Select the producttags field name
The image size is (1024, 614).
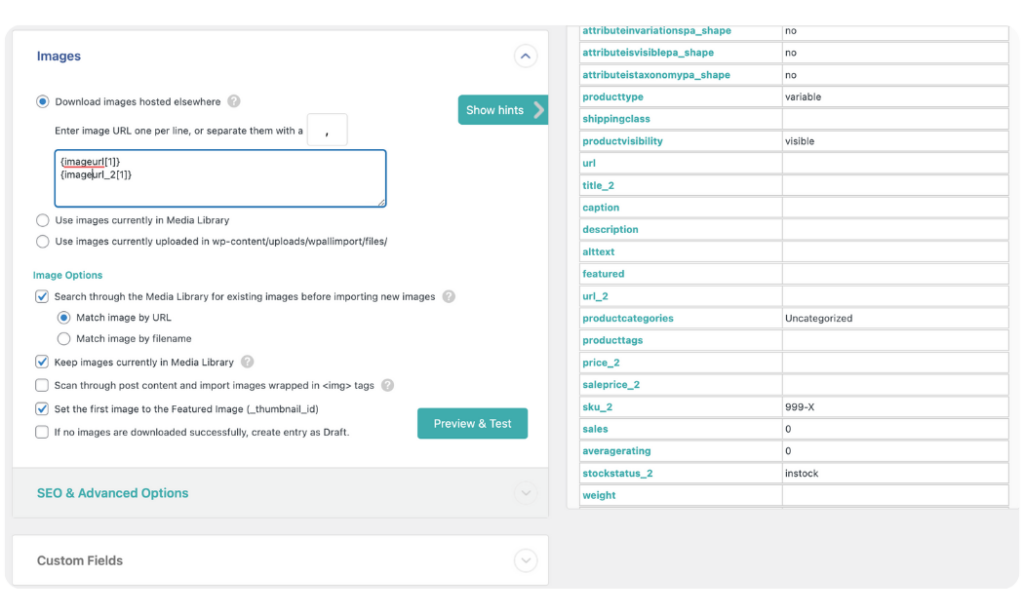[612, 340]
